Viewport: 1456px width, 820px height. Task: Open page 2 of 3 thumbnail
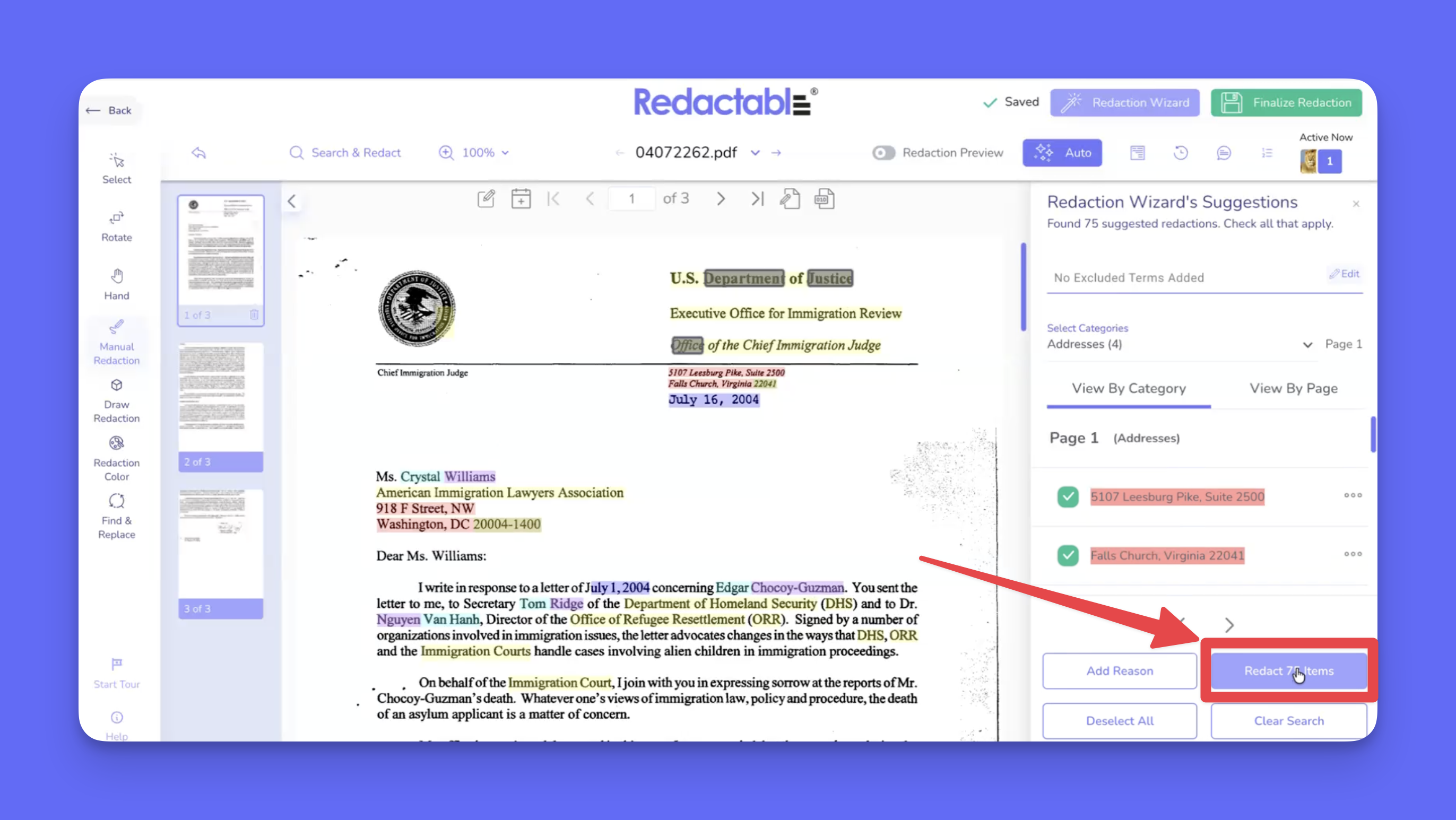coord(220,404)
